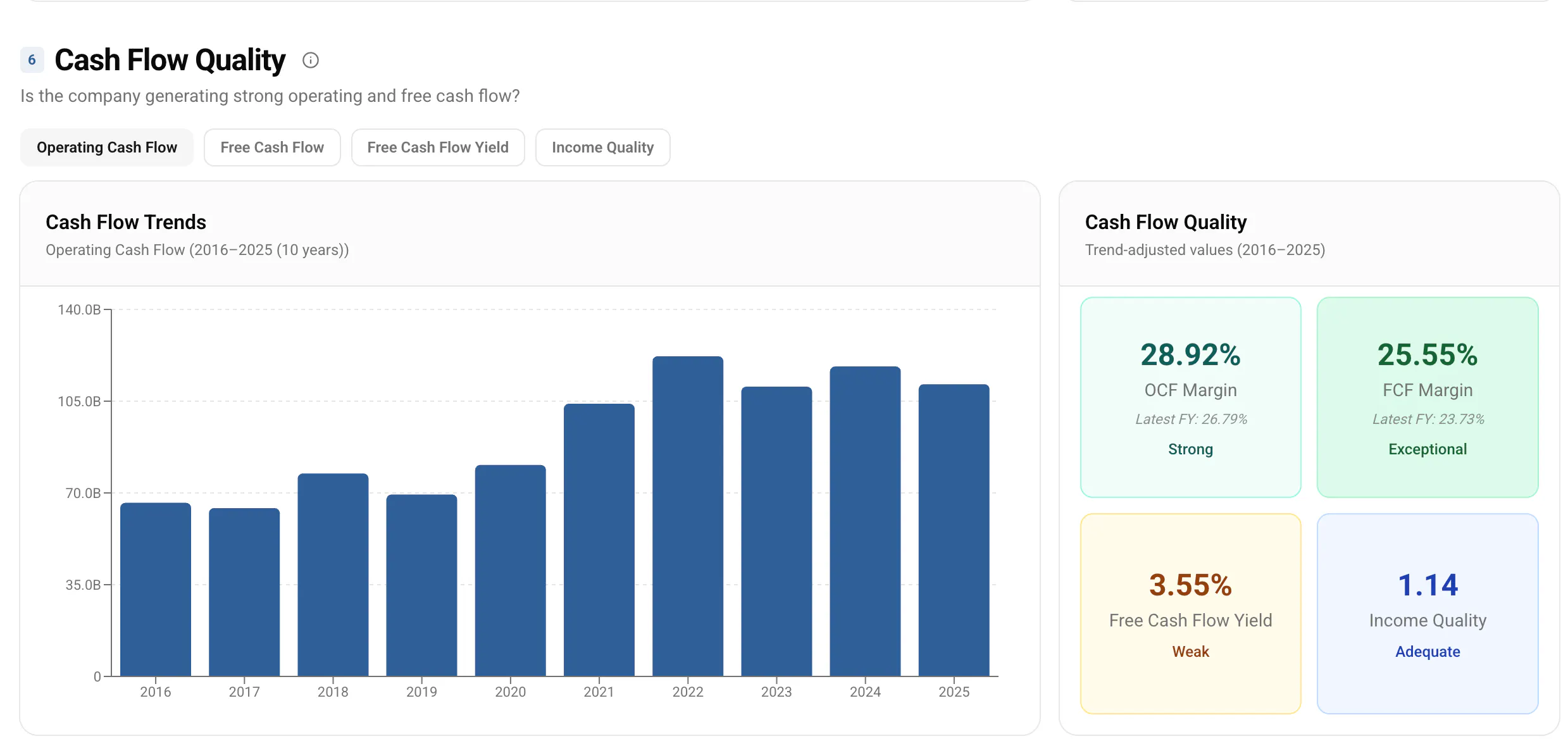
Task: Click the 2020 operating cash flow bar
Action: [511, 570]
